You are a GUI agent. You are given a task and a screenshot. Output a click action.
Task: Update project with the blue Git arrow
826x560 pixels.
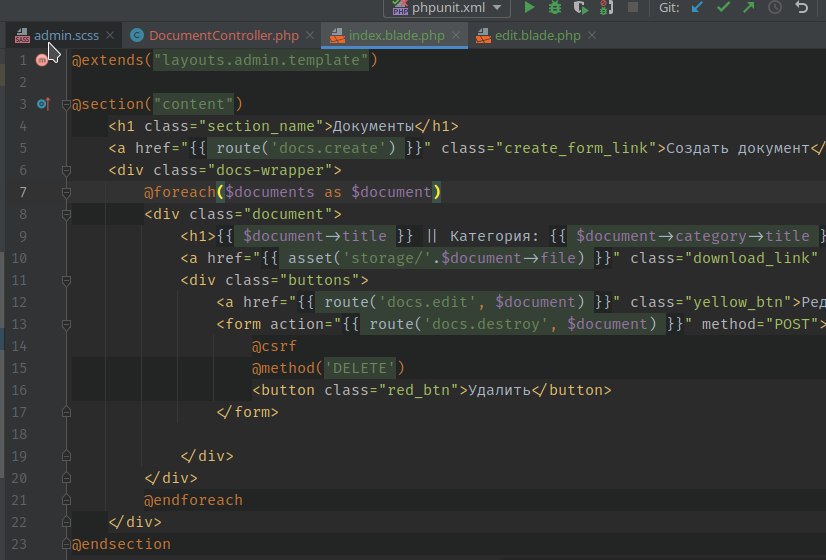click(x=699, y=8)
